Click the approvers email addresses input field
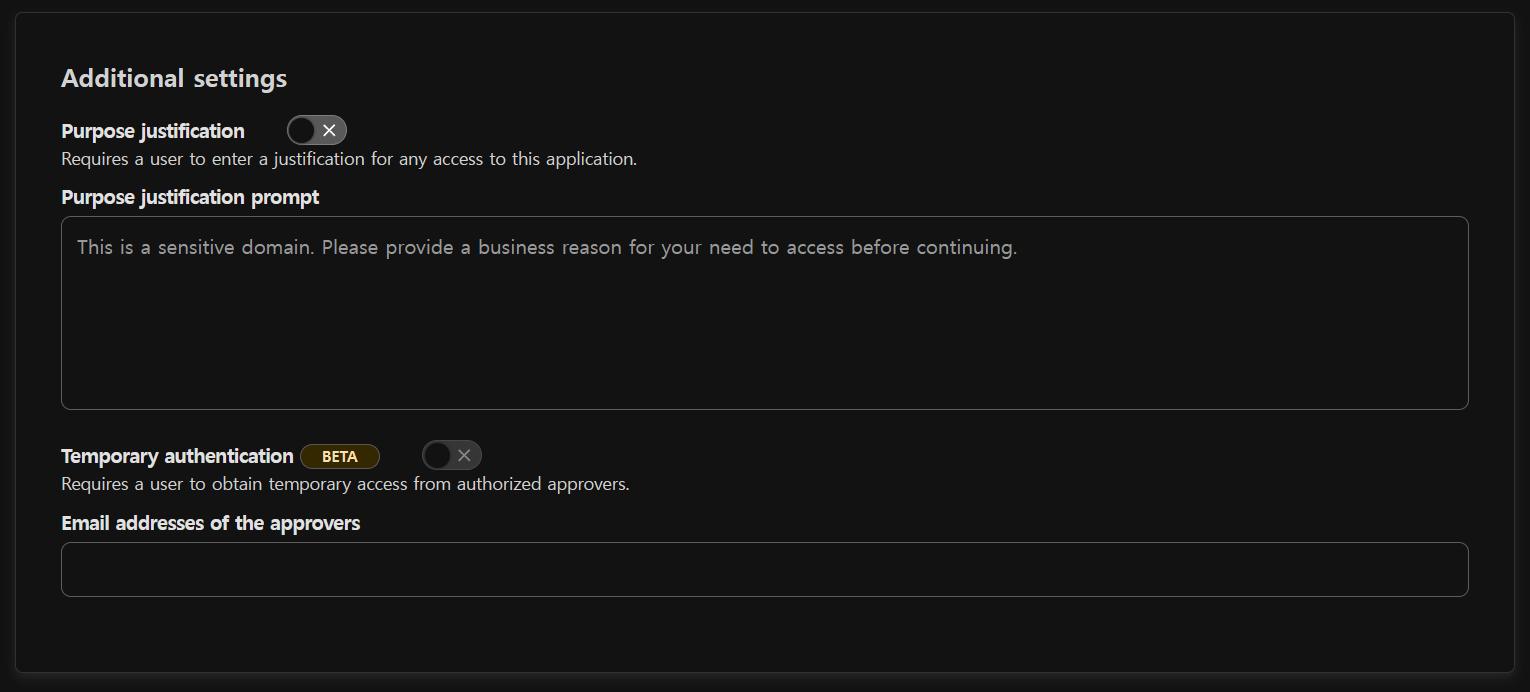The width and height of the screenshot is (1530, 692). click(x=764, y=569)
